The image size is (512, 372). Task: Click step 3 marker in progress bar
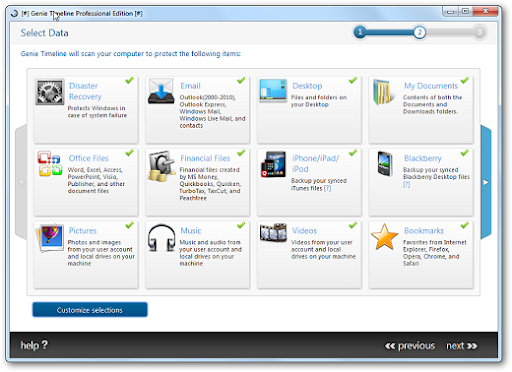479,32
